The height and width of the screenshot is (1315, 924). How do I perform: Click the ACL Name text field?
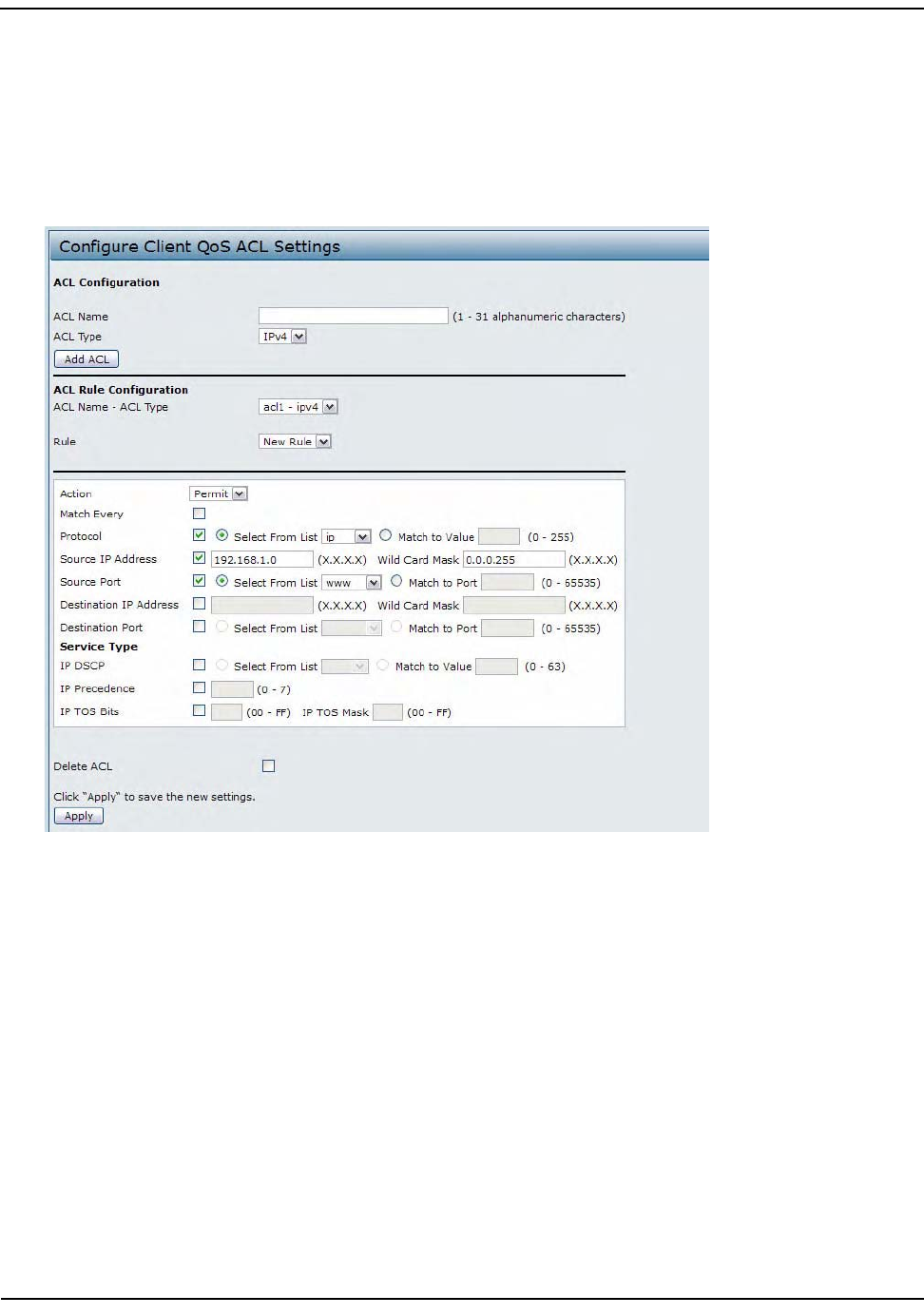coord(353,316)
